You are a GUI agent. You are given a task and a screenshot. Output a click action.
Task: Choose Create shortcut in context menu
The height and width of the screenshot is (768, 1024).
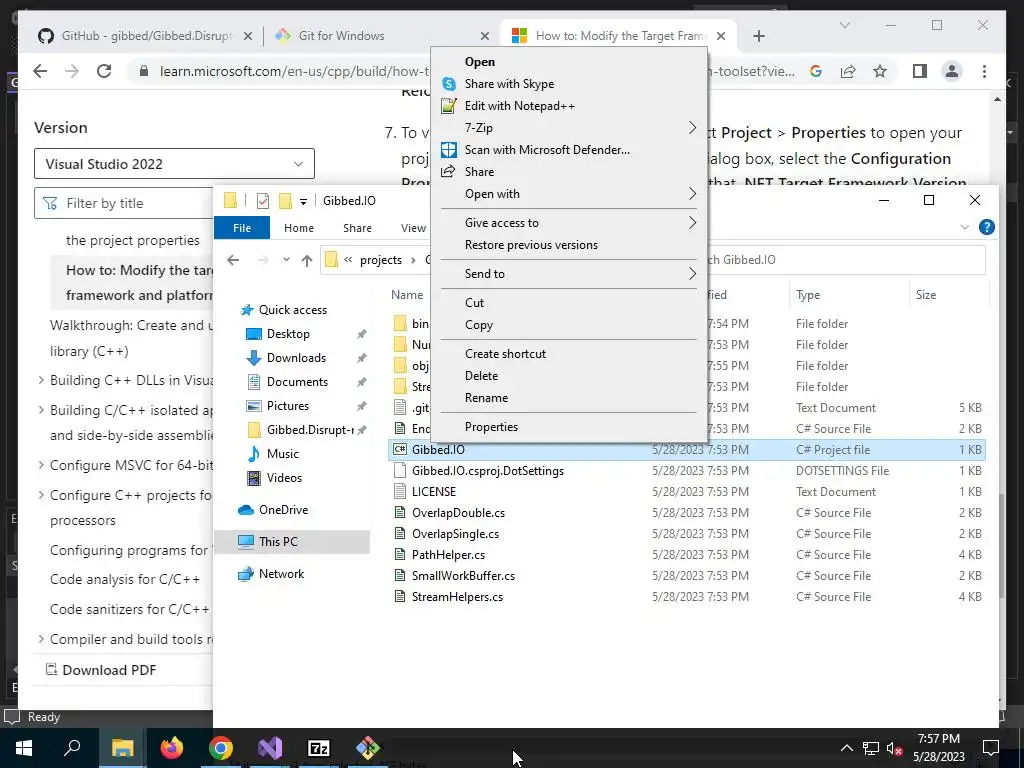[505, 354]
